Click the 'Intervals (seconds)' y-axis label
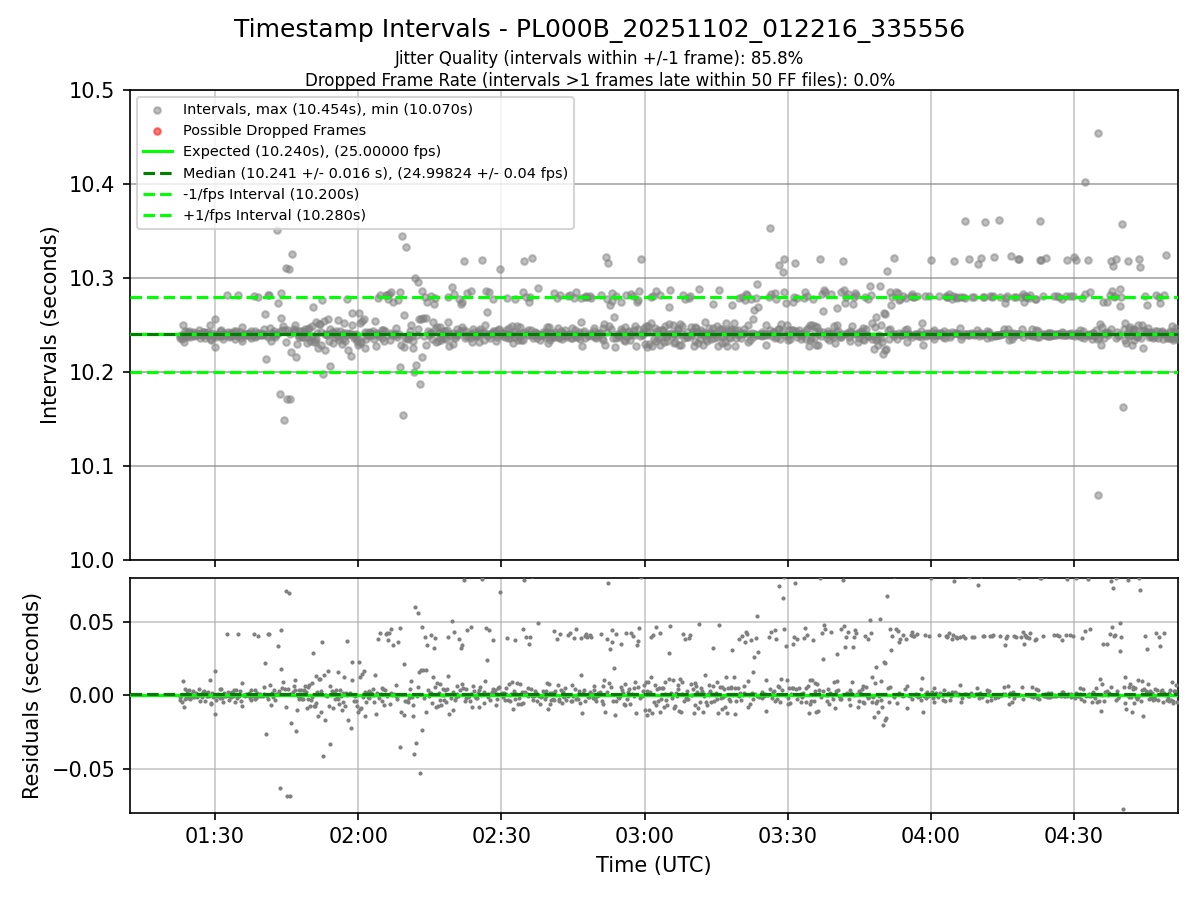The image size is (1200, 900). click(50, 325)
